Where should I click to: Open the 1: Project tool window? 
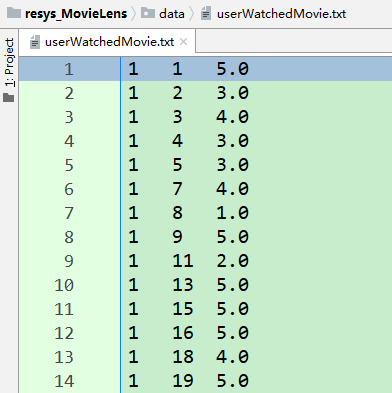9,62
